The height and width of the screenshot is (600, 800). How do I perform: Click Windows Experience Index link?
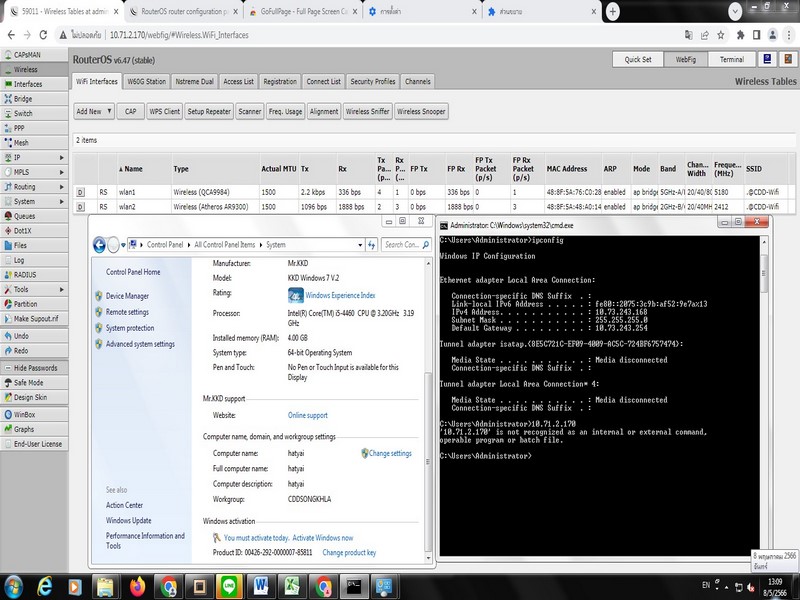click(340, 295)
